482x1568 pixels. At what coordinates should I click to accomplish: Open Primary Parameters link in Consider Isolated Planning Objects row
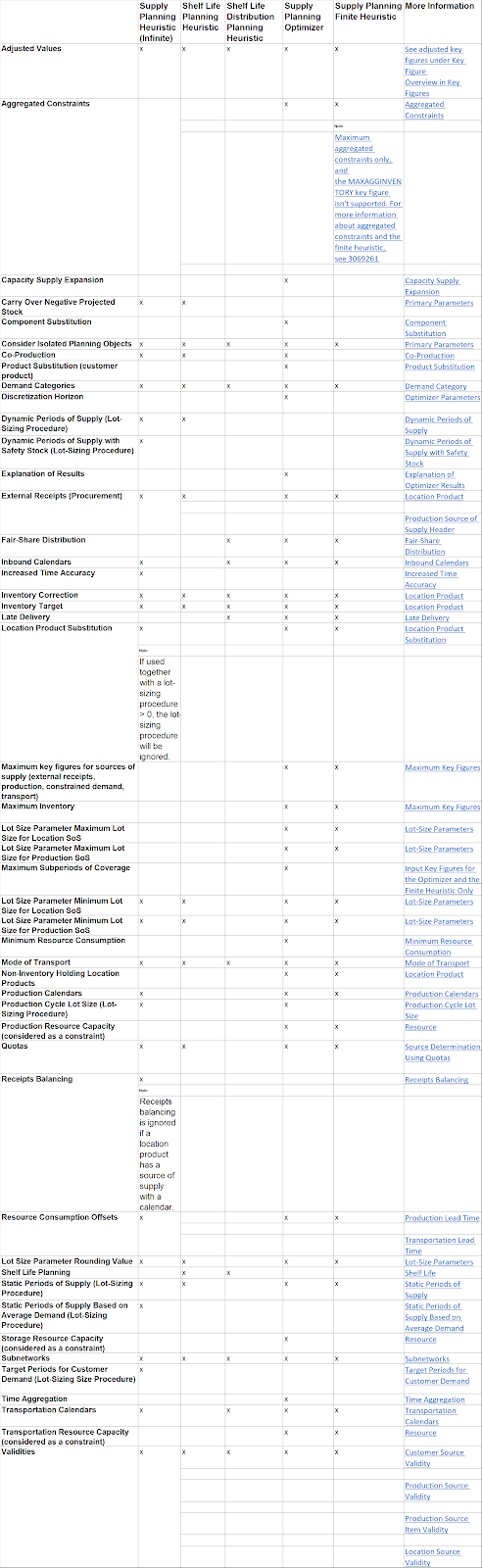click(439, 345)
